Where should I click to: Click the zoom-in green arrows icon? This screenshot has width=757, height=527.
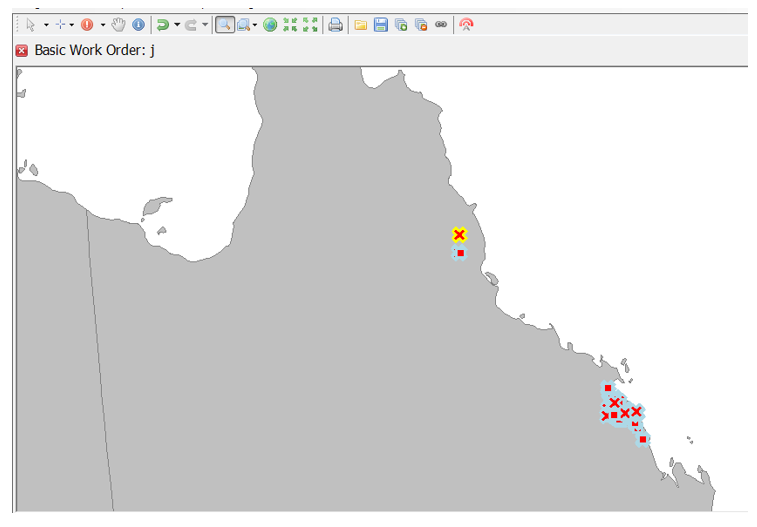[x=290, y=25]
